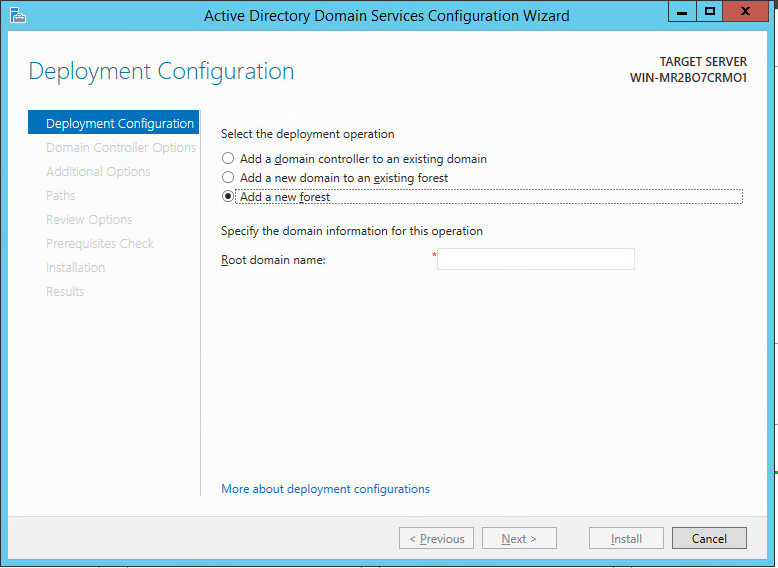Open 'More about deployment configurations' link
Screen dimensions: 778x568
[325, 489]
